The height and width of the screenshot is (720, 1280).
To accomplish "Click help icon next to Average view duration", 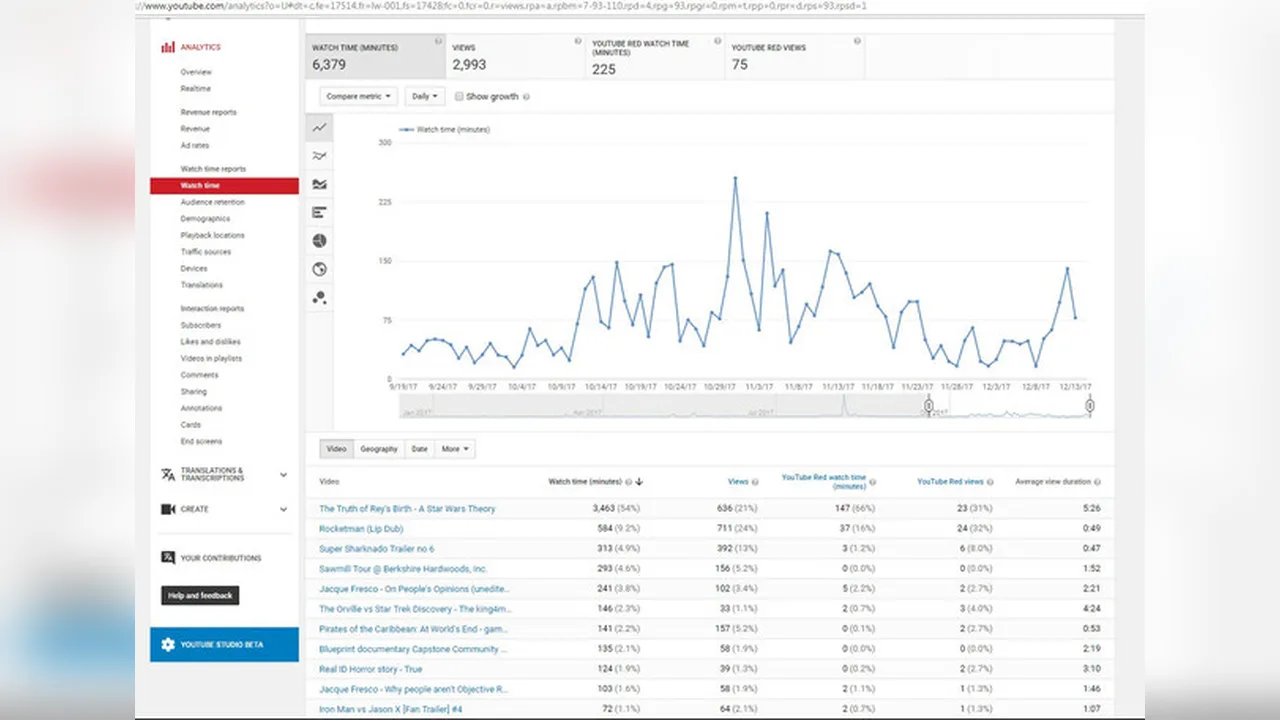I will (1098, 482).
